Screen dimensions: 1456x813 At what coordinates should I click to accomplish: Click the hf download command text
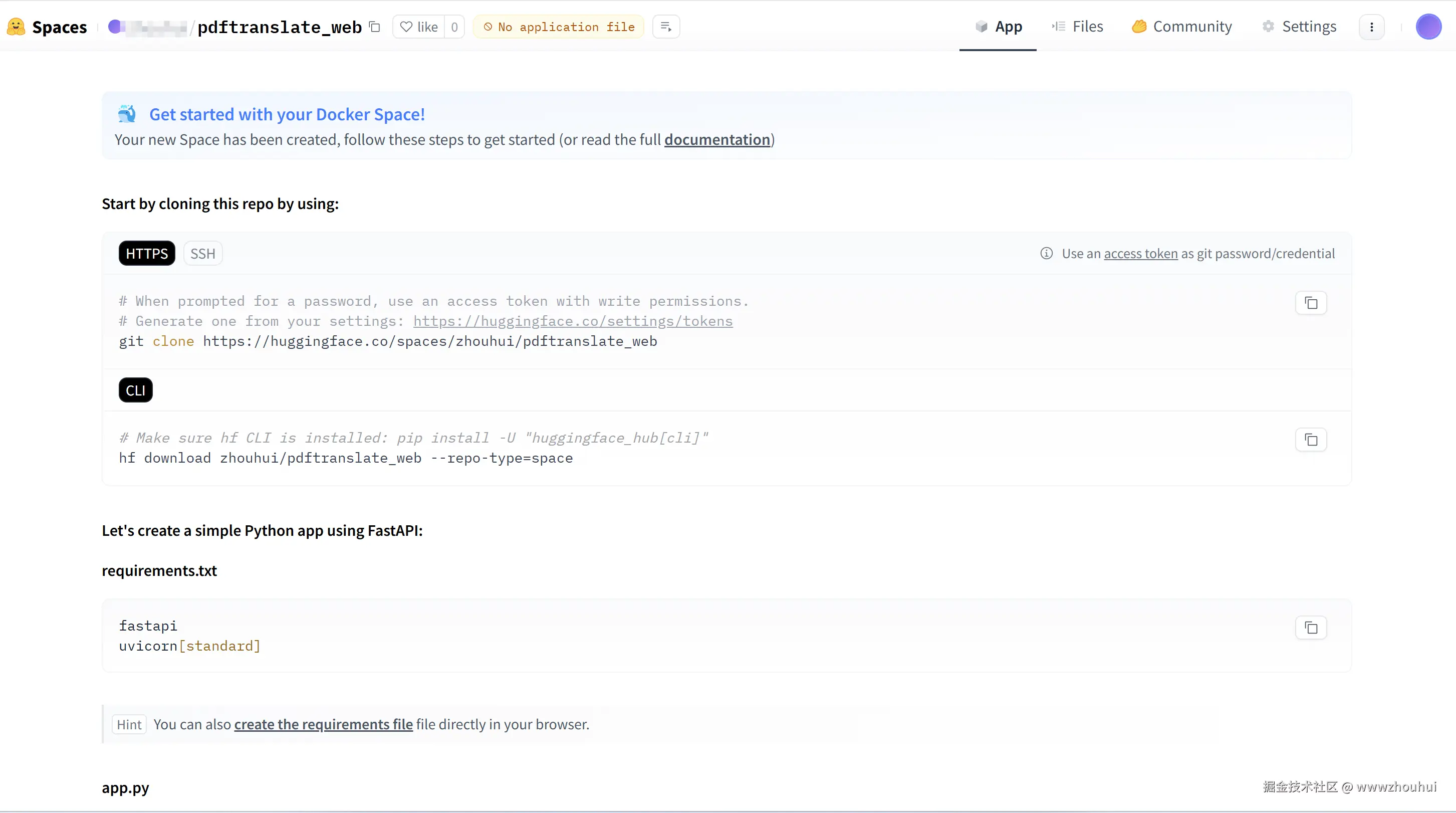coord(345,458)
